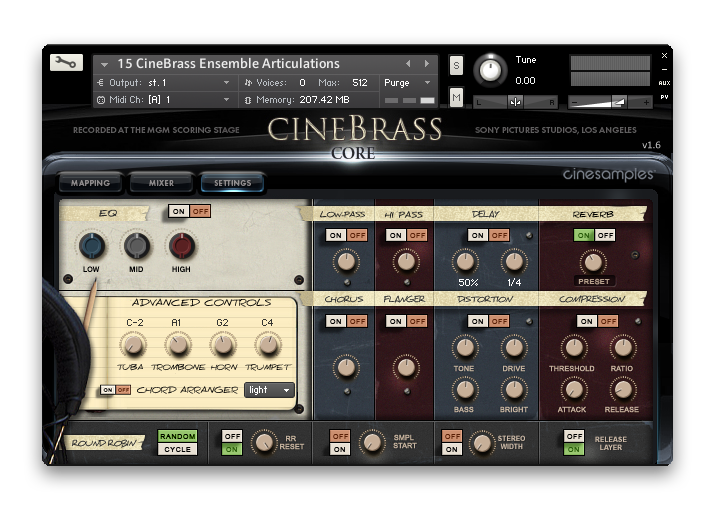Click the Chorus amount knob
This screenshot has height=514, width=717.
click(x=346, y=367)
